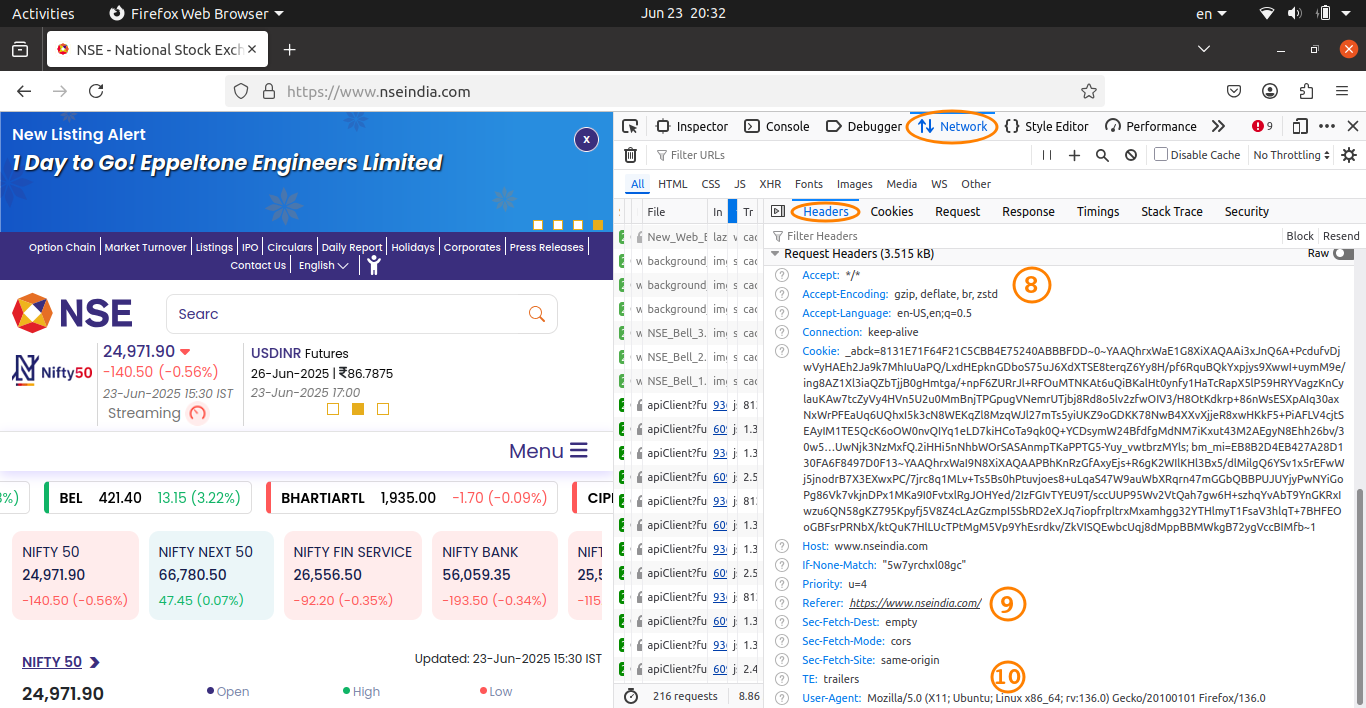This screenshot has width=1366, height=708.
Task: Click the NSE search magnifier icon
Action: (537, 314)
